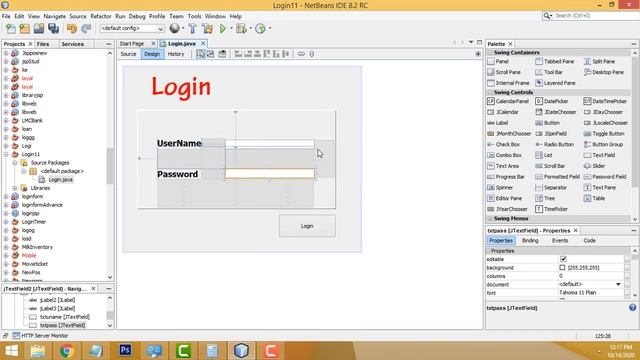Select the JDateChooser palette component
The image size is (640, 360).
[x=556, y=112]
